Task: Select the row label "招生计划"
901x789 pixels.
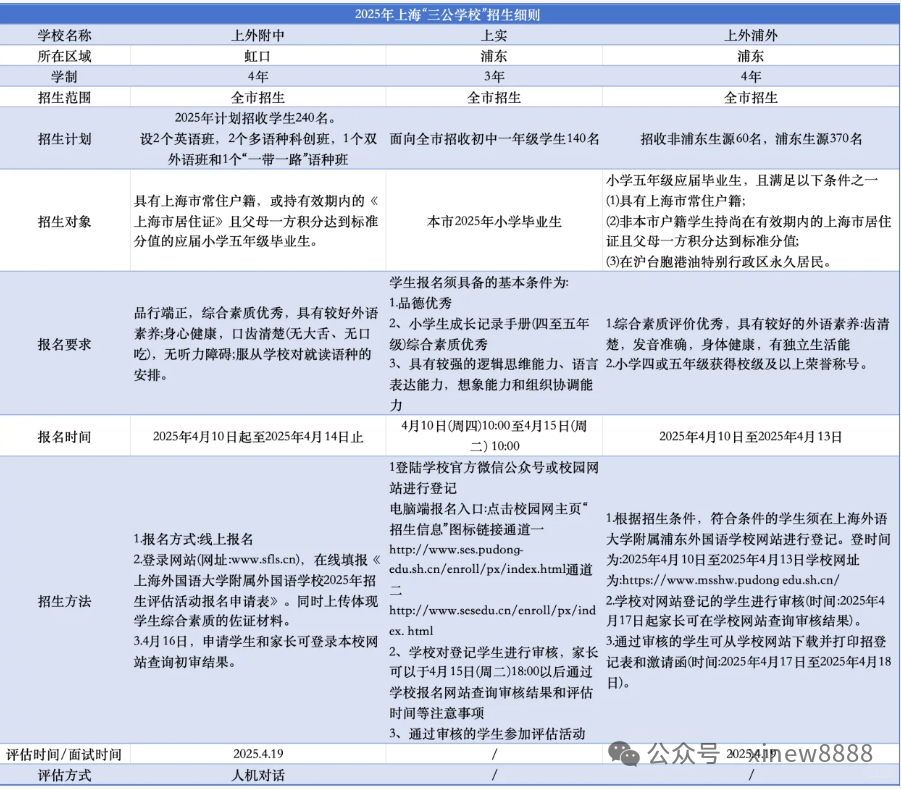Action: pyautogui.click(x=64, y=138)
